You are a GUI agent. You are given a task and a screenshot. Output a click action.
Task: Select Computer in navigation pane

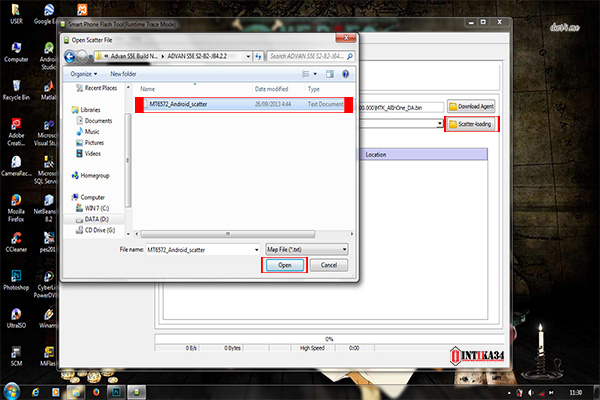[x=88, y=198]
